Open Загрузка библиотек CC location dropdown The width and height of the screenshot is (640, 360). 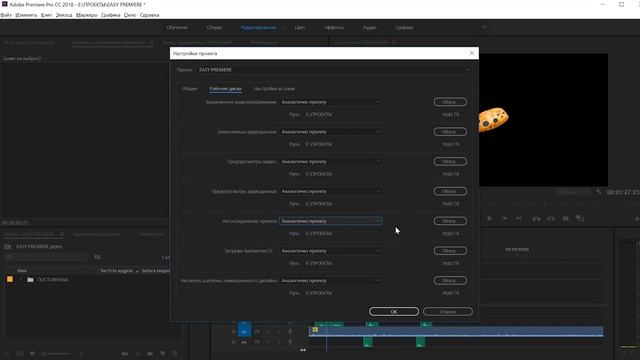(331, 251)
